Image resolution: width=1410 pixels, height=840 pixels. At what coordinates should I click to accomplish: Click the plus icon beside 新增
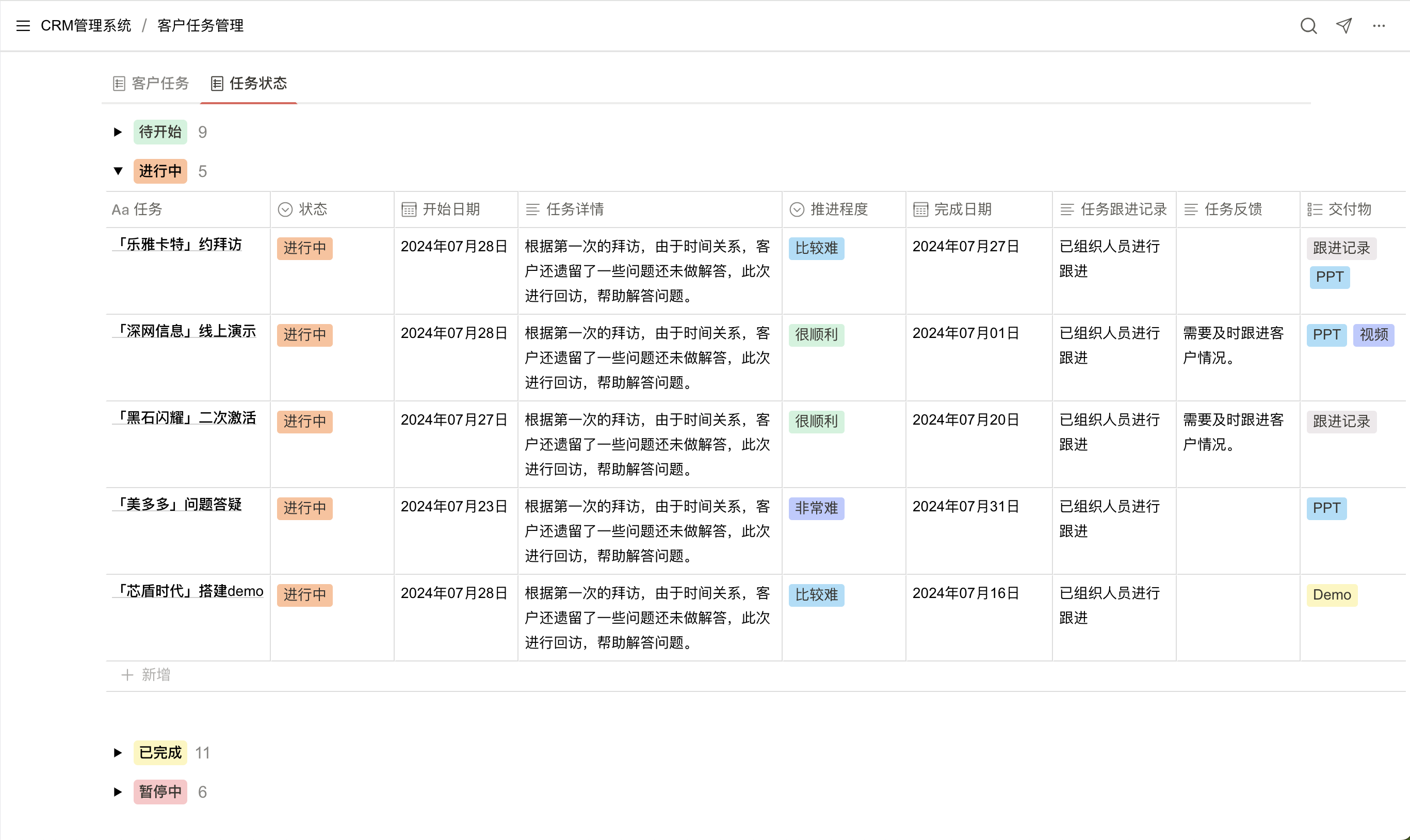127,675
